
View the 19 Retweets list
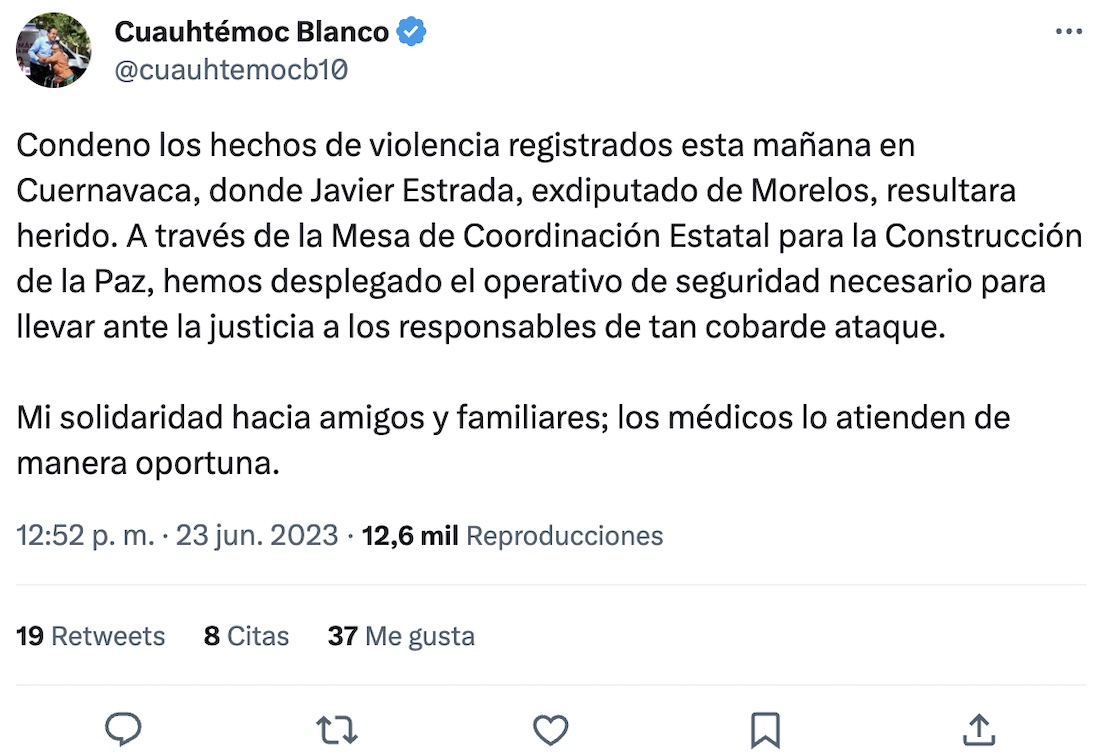pyautogui.click(x=91, y=636)
